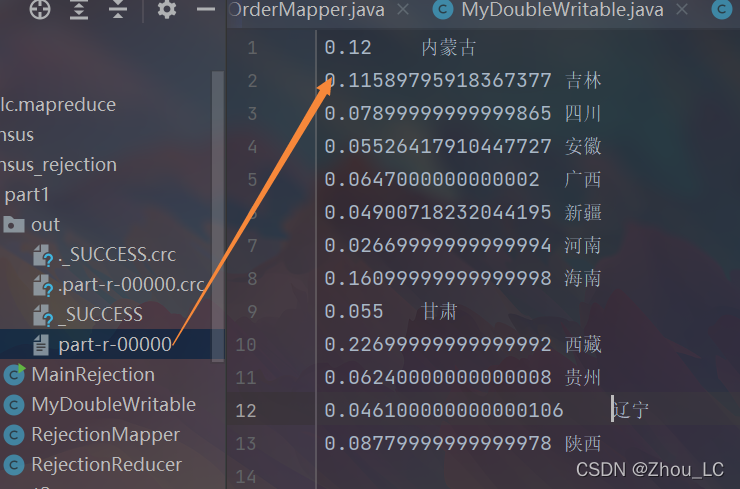The height and width of the screenshot is (489, 740).
Task: Select the _SUCCESS file in tree
Action: [100, 315]
